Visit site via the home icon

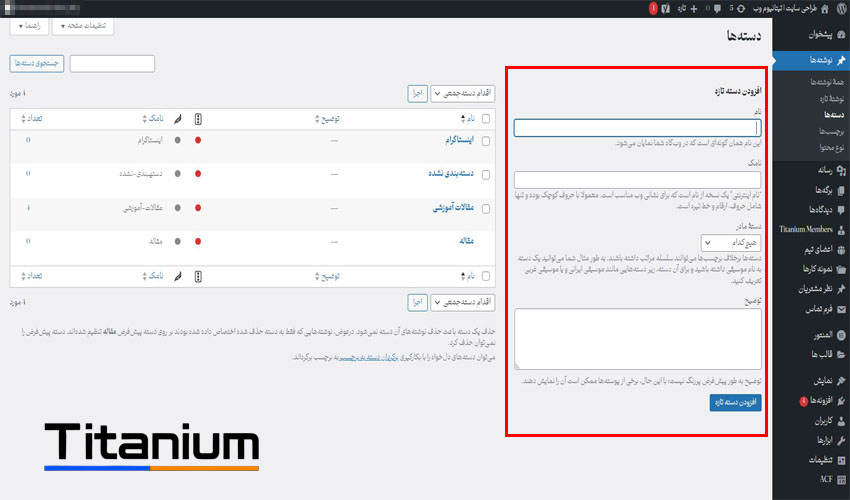click(x=825, y=9)
